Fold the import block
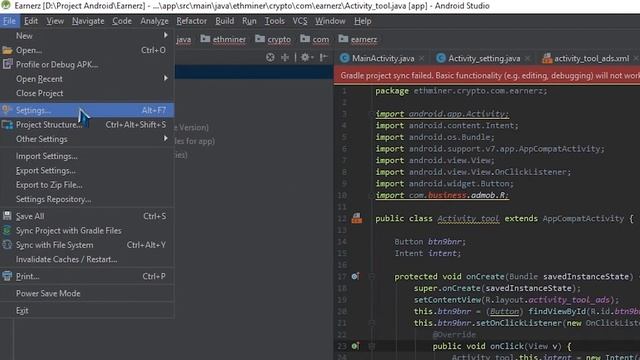The height and width of the screenshot is (360, 640). click(371, 114)
